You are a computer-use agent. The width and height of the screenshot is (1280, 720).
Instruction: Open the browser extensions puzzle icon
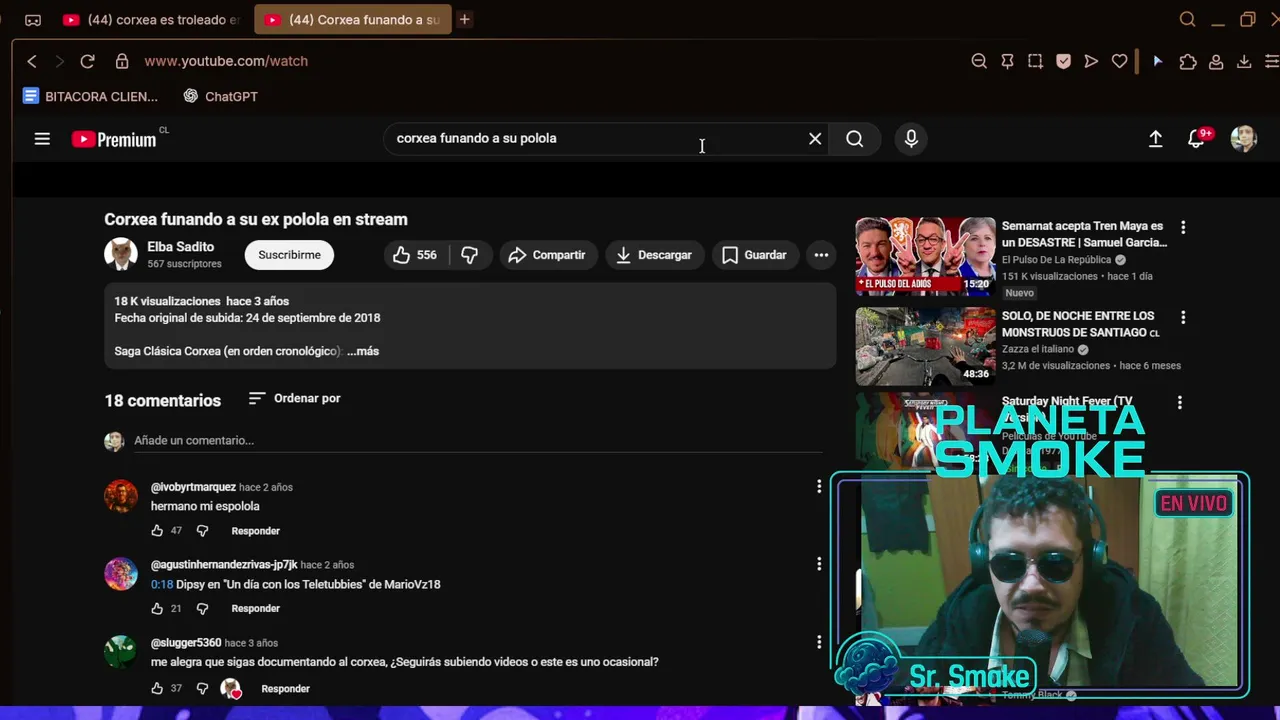coord(1188,61)
